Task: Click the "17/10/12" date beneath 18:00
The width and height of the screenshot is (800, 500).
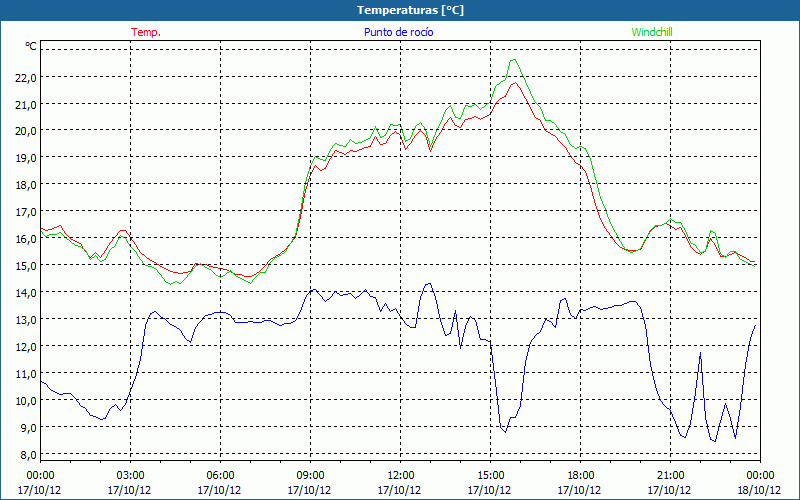Action: (x=579, y=490)
